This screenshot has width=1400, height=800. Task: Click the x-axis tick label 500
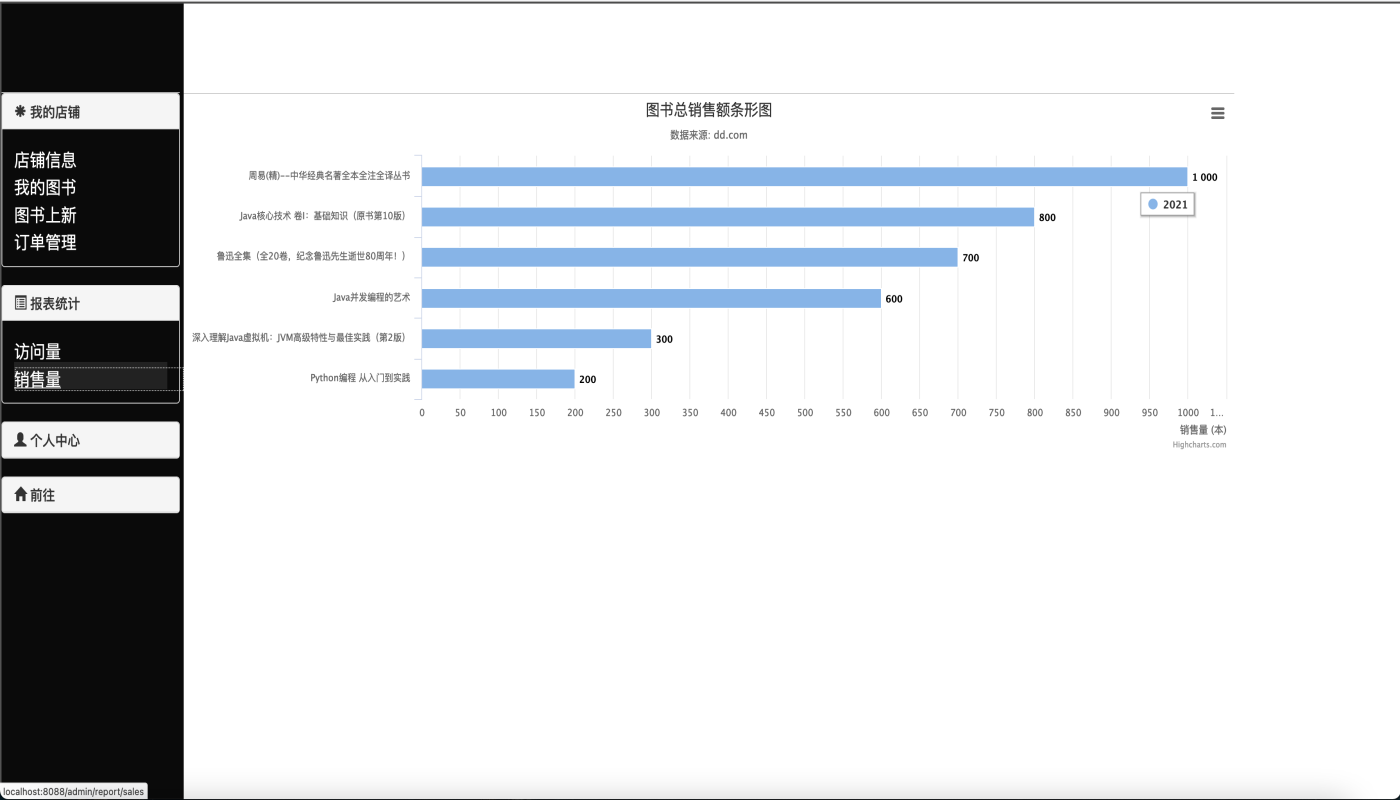[805, 412]
